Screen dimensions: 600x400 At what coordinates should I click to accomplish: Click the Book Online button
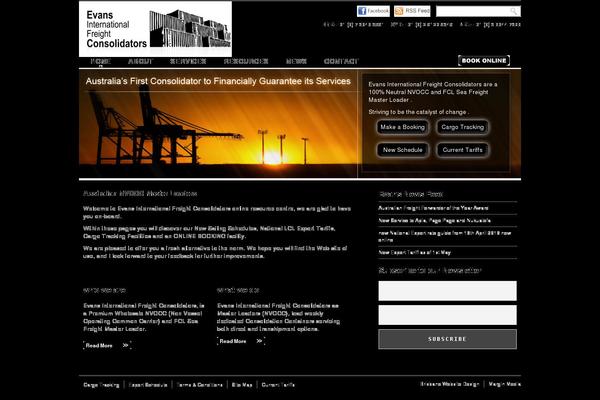[484, 60]
